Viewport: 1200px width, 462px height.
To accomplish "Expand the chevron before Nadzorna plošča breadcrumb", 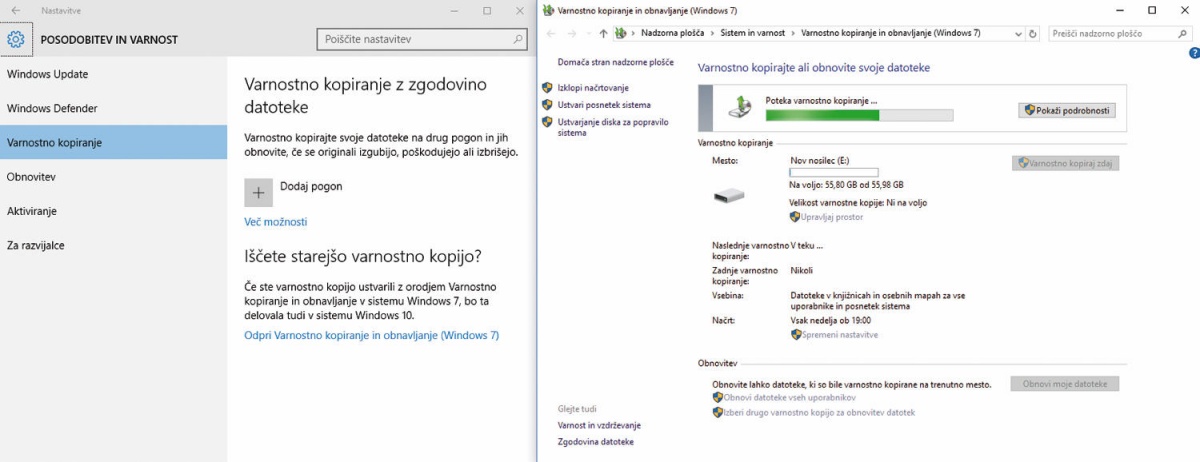I will (x=635, y=33).
